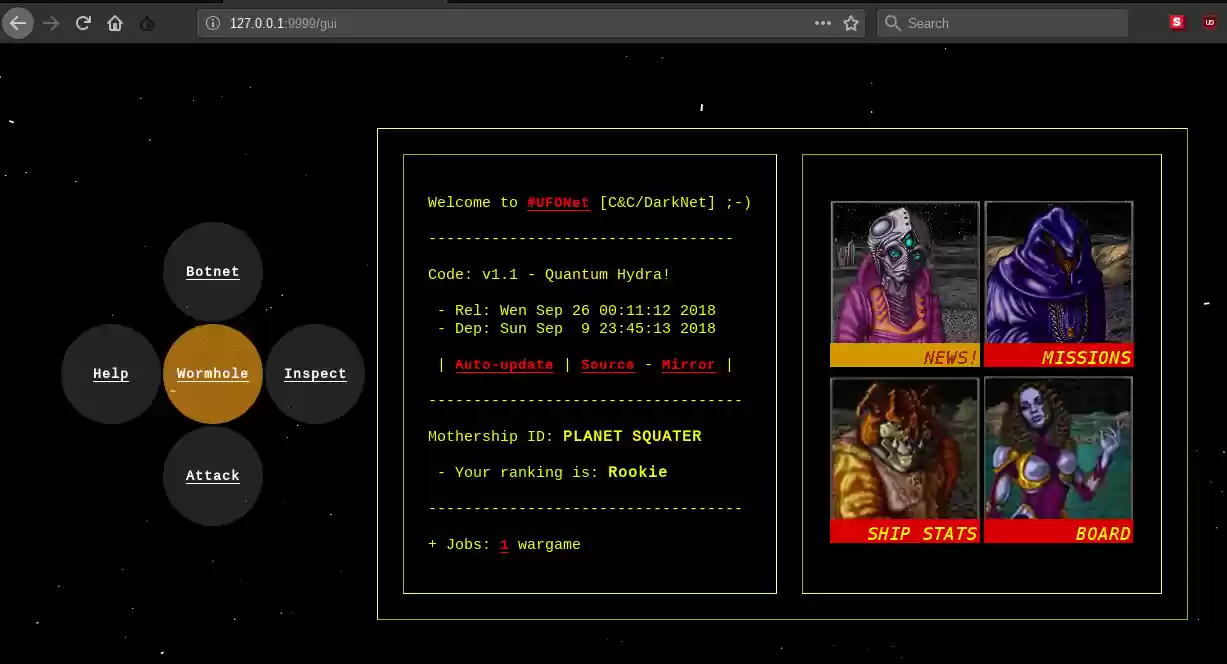This screenshot has width=1227, height=664.
Task: Click the browser back arrow button
Action: pos(18,23)
